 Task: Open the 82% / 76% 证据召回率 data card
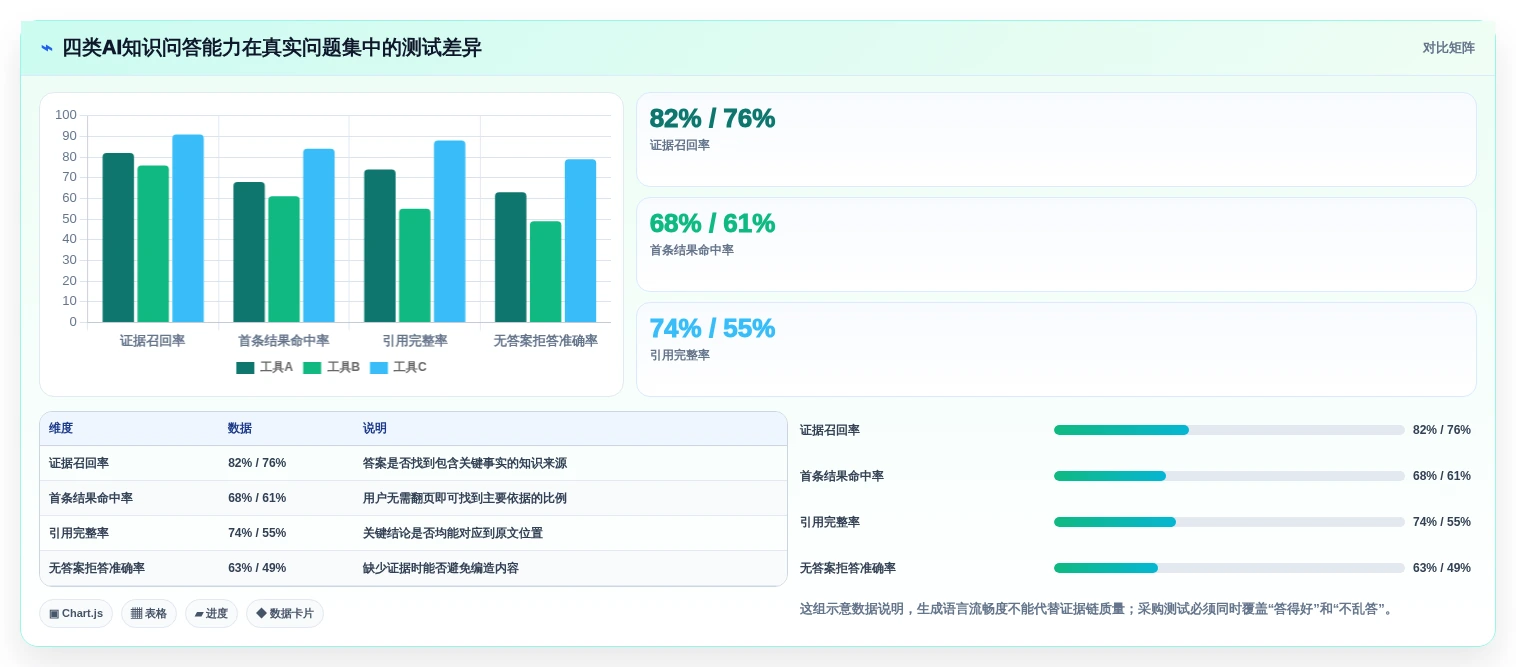coord(1056,139)
